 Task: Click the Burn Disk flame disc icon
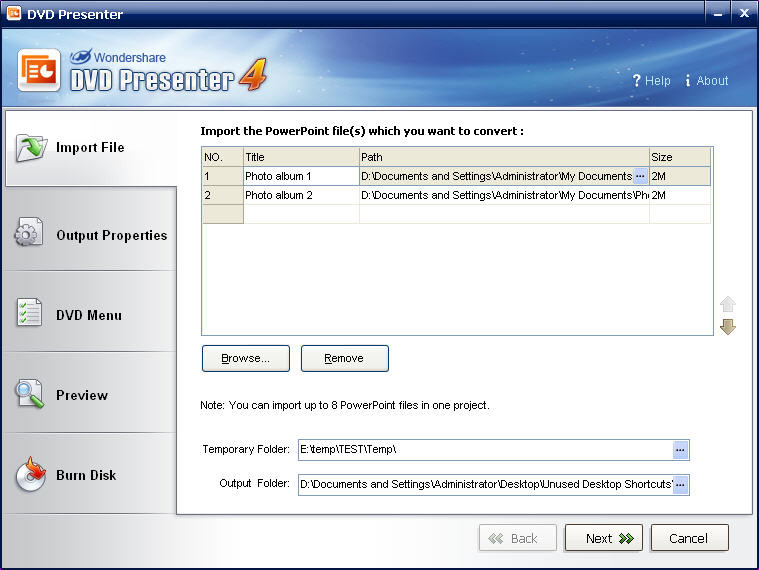tap(30, 474)
